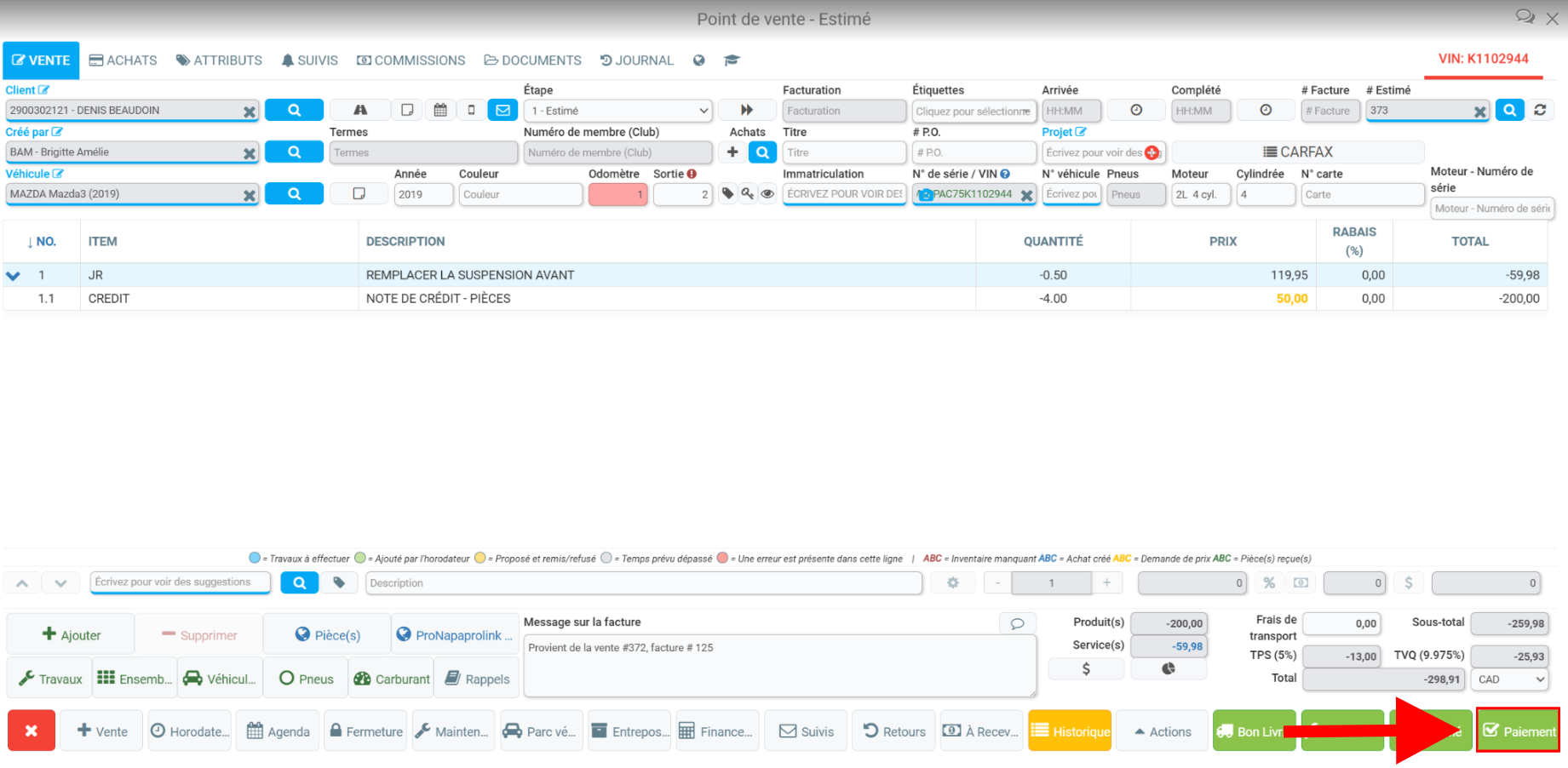Clear the client field with its X
The image size is (1568, 768).
249,112
